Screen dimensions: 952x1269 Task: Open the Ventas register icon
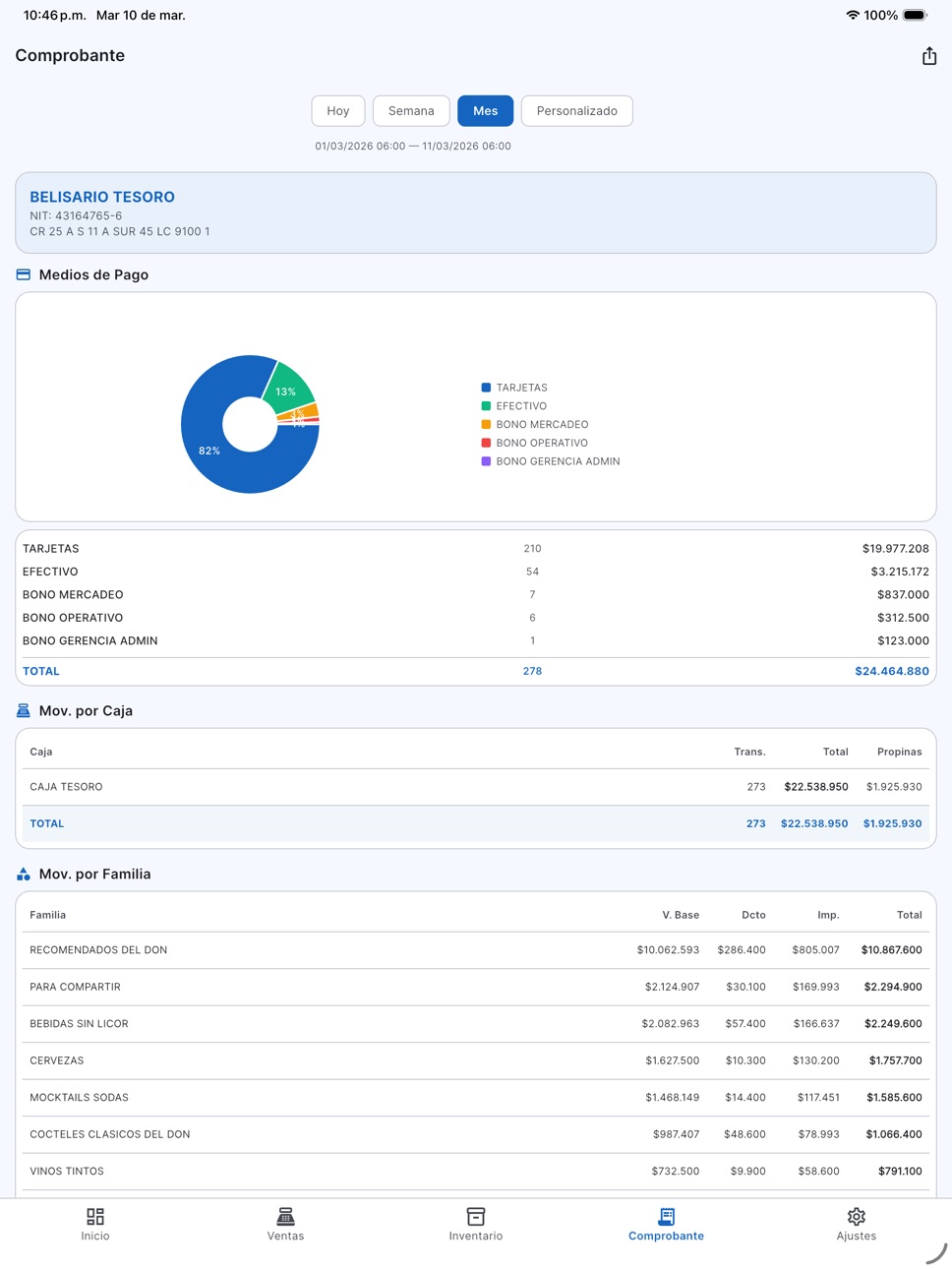point(285,1217)
